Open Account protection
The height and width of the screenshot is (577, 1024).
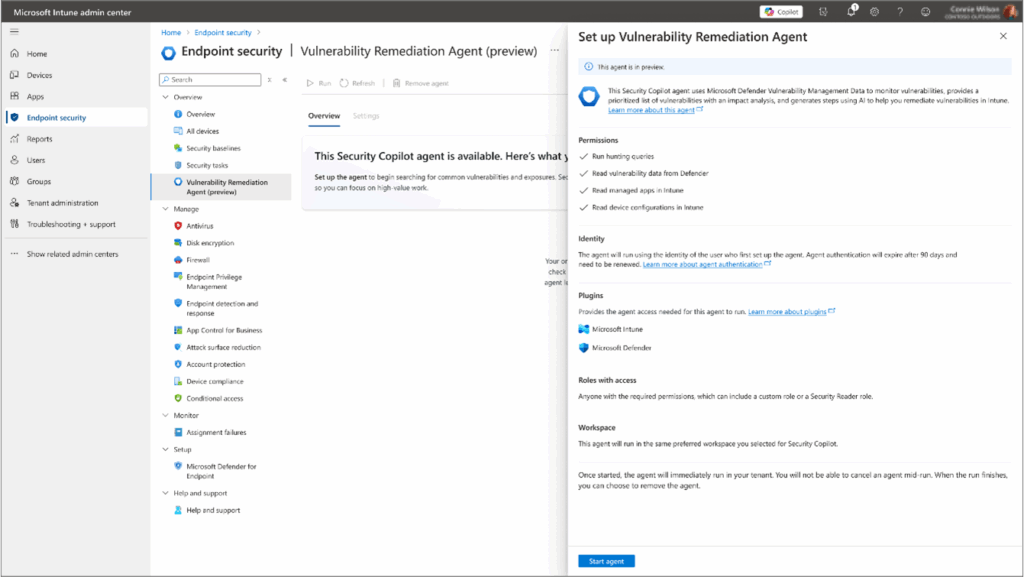tap(216, 364)
